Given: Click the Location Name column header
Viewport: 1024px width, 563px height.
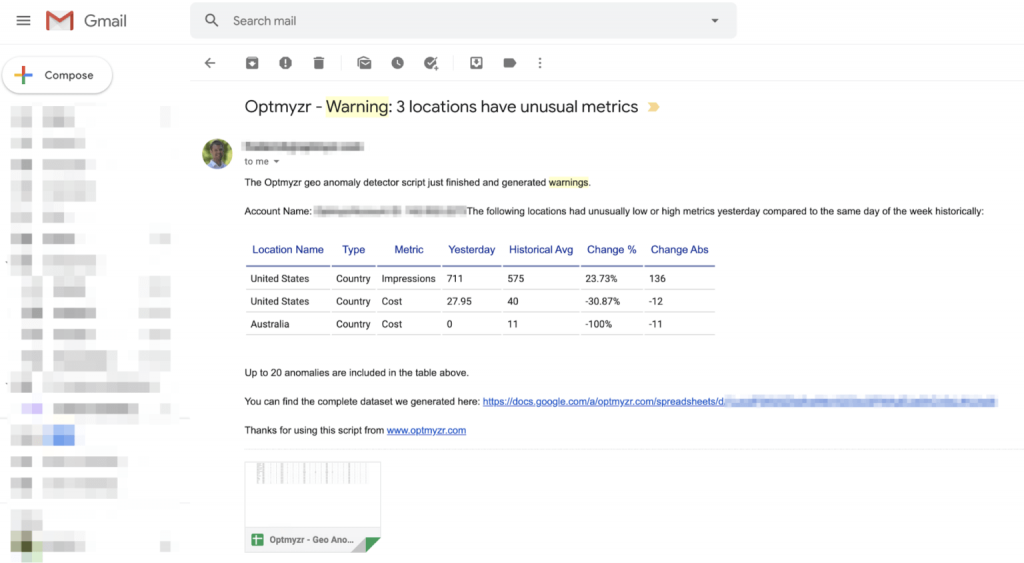Looking at the screenshot, I should [288, 249].
